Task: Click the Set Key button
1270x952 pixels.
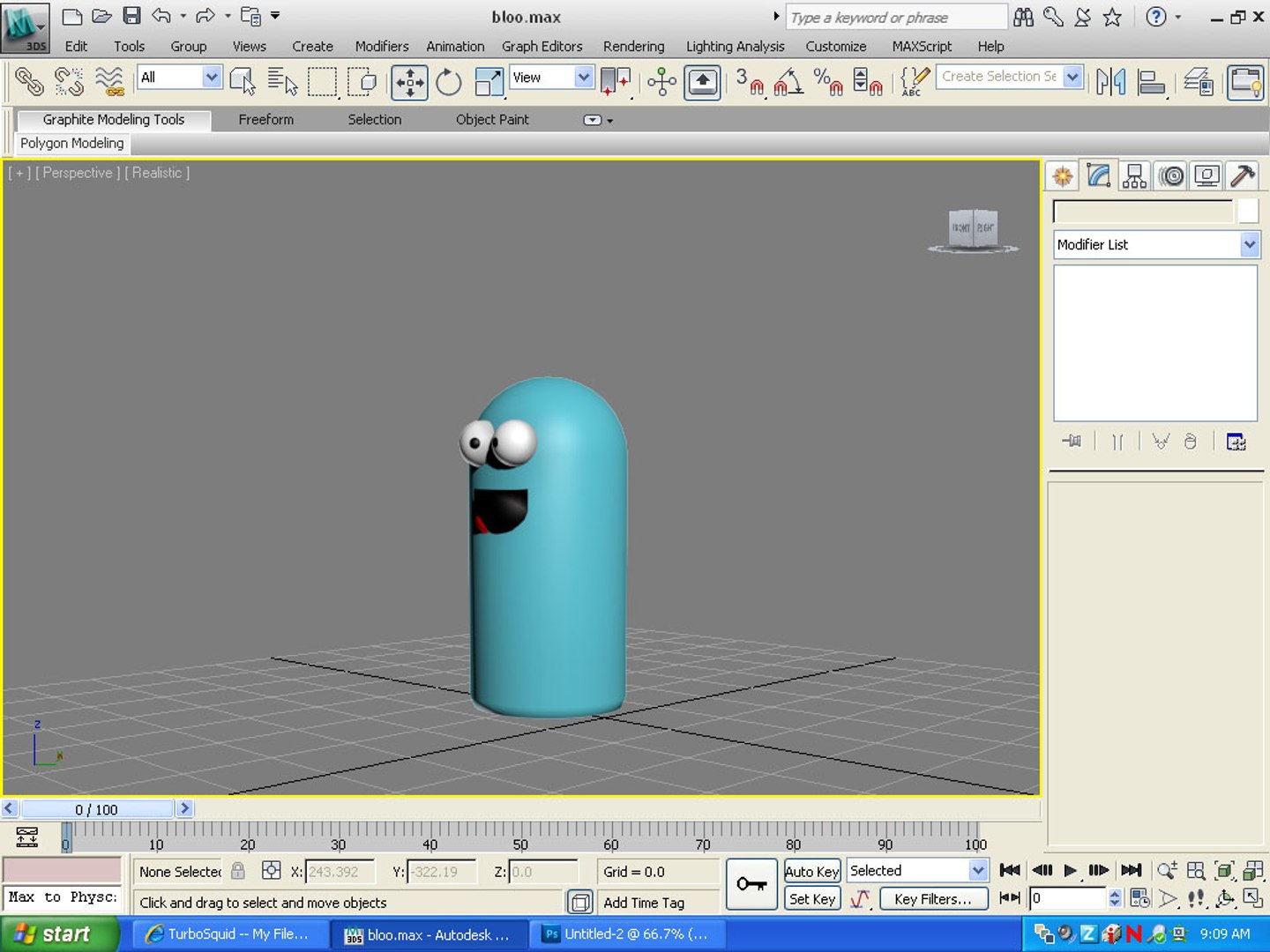Action: 812,899
